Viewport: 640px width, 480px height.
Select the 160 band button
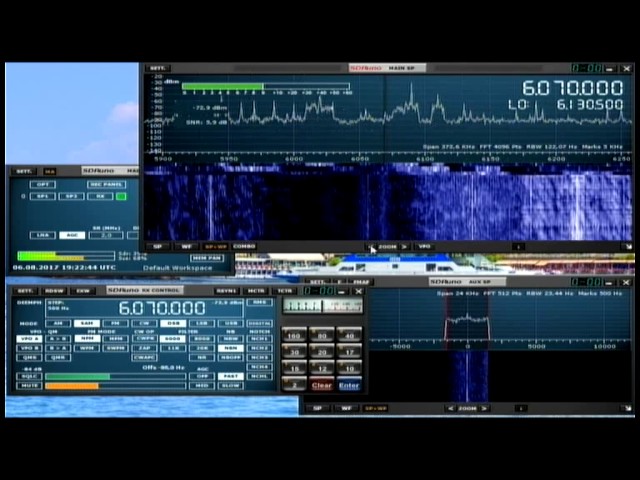(294, 335)
